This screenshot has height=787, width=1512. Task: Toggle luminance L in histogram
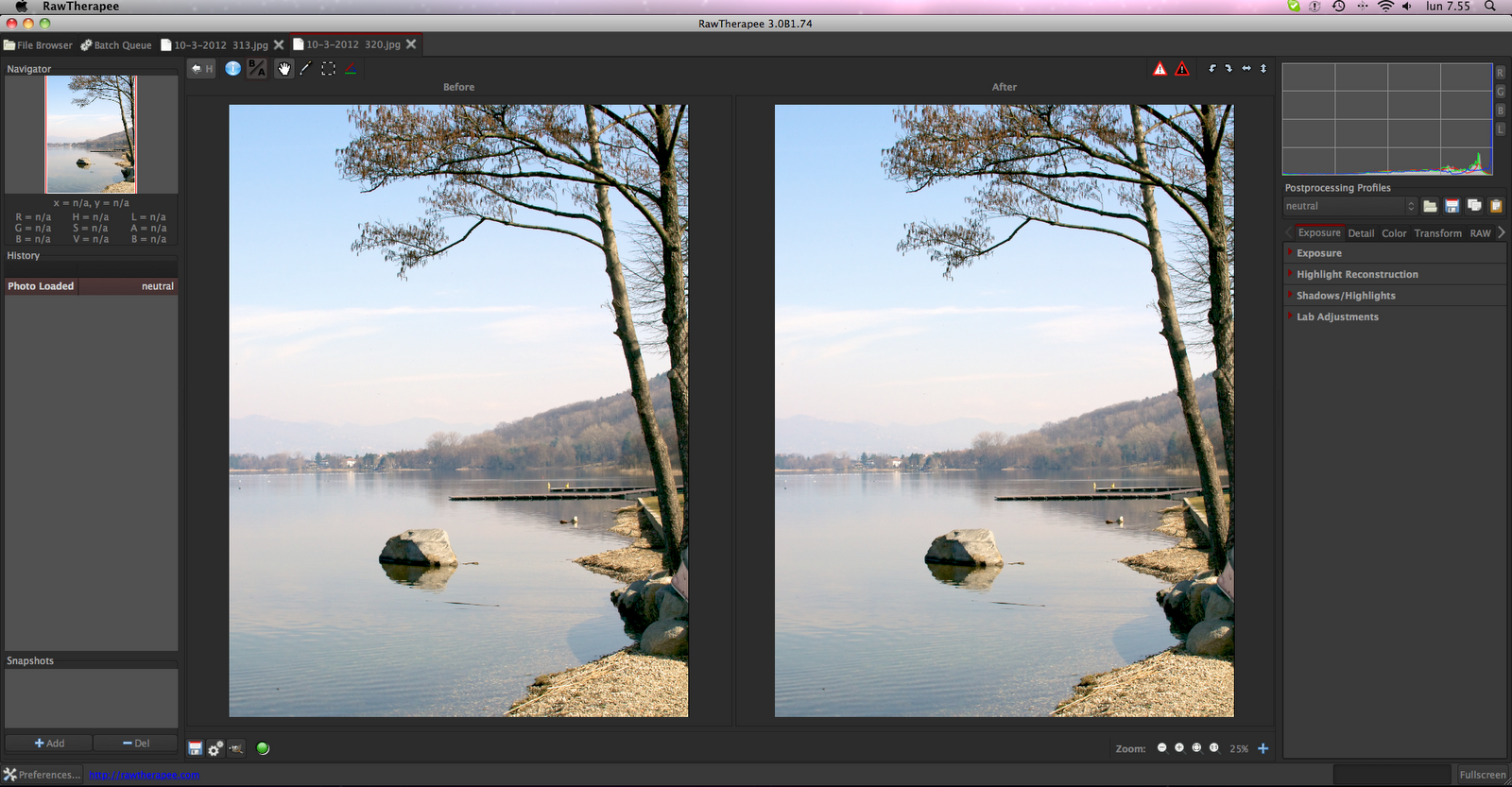[1500, 129]
